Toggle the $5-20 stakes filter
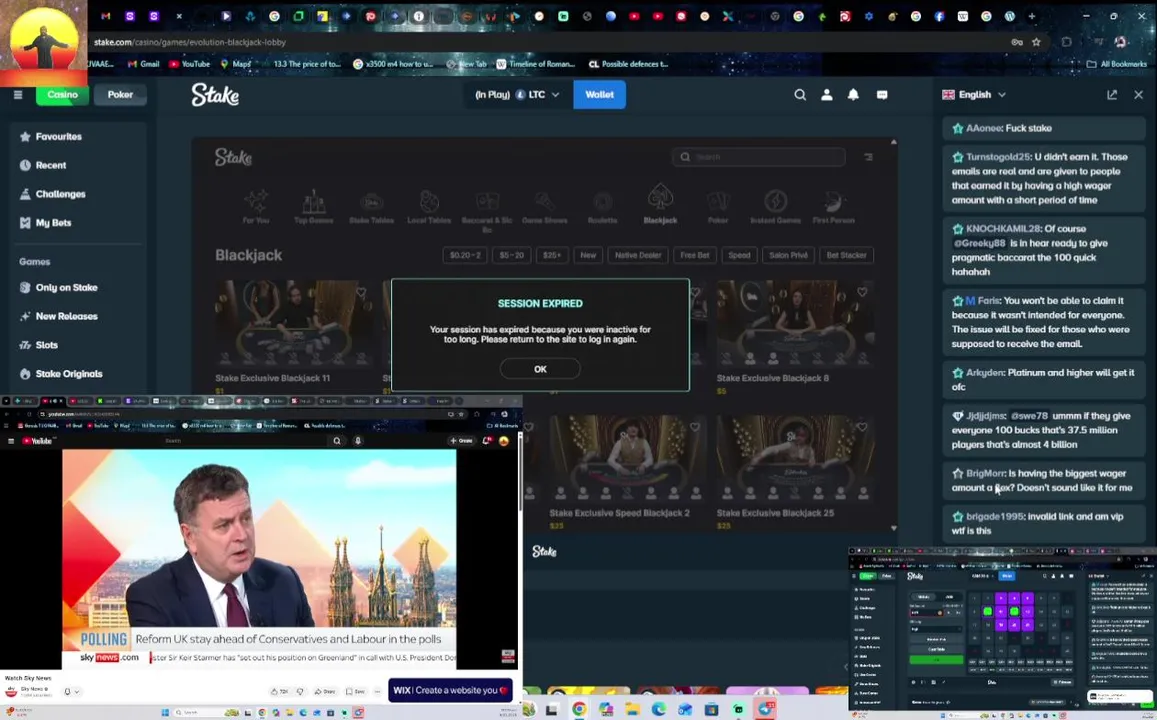Viewport: 1157px width, 720px height. tap(511, 255)
